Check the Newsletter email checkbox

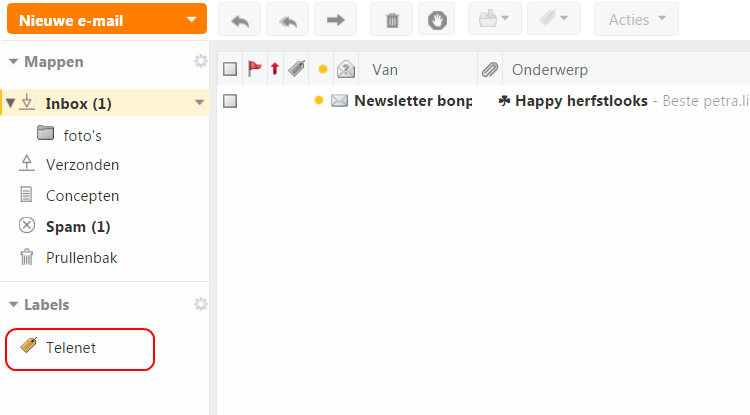click(x=230, y=101)
